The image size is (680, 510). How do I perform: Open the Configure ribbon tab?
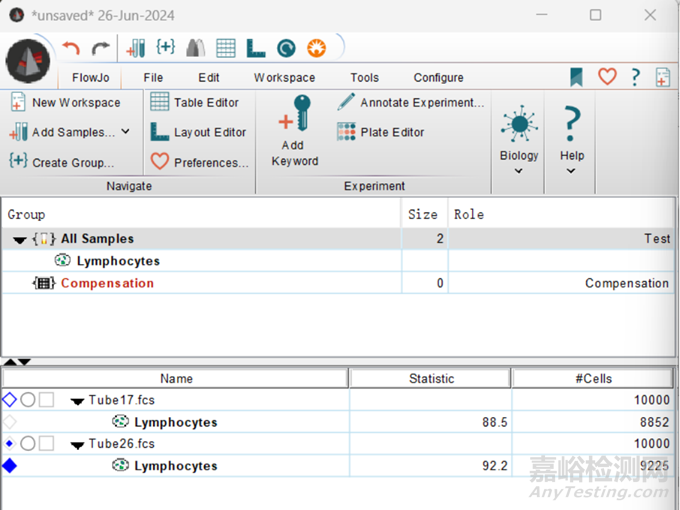click(438, 77)
